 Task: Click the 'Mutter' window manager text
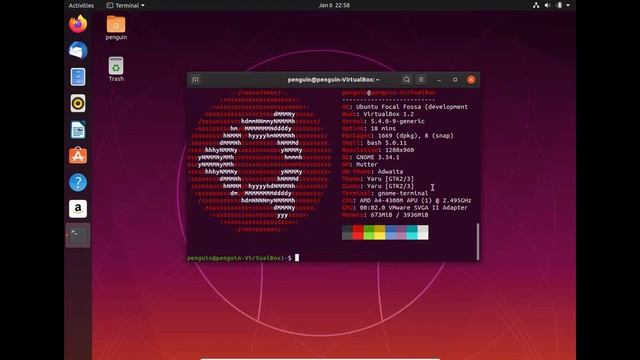click(x=367, y=164)
